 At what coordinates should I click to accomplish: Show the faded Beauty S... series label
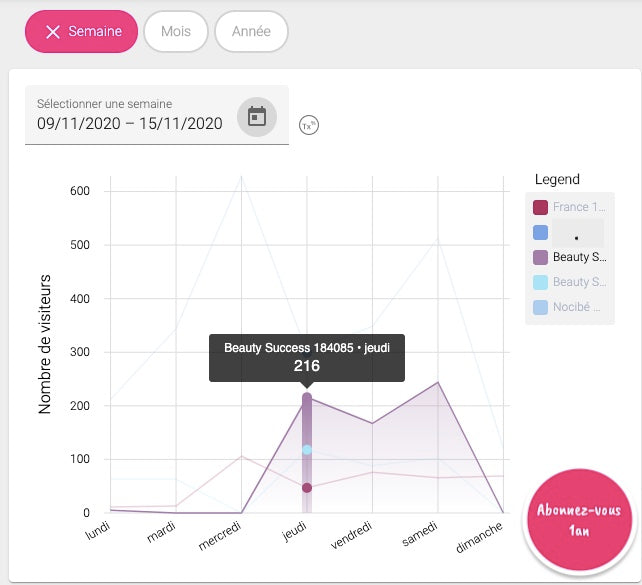(x=579, y=282)
